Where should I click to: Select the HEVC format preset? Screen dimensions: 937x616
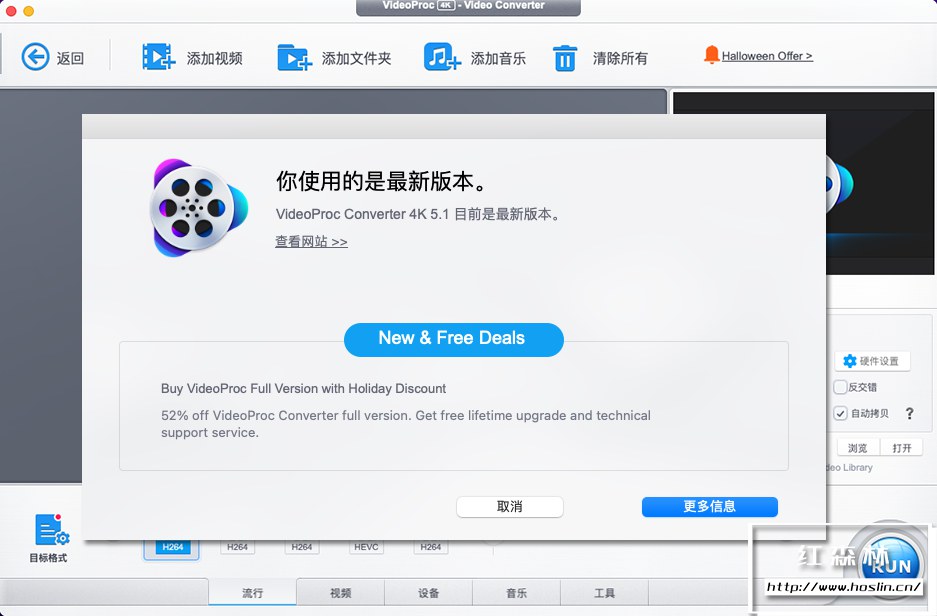tap(366, 547)
